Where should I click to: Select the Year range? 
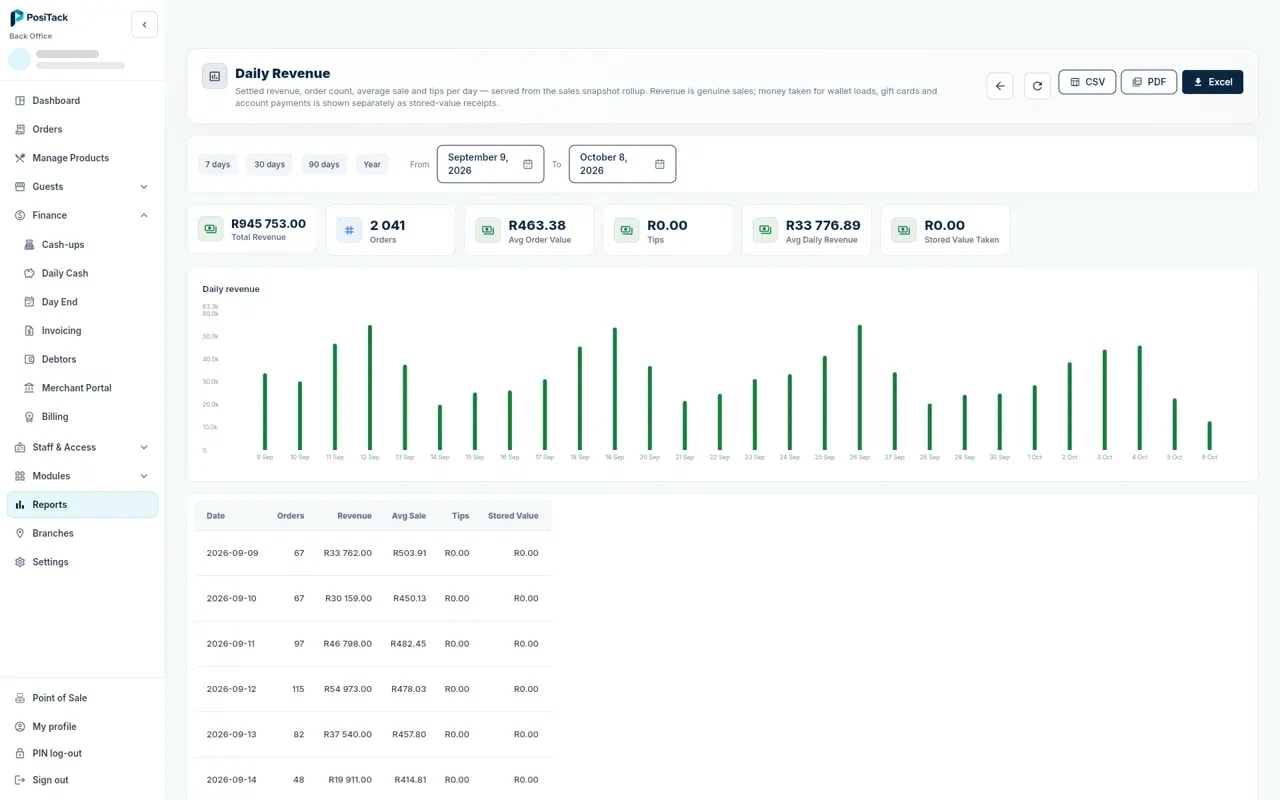click(372, 164)
